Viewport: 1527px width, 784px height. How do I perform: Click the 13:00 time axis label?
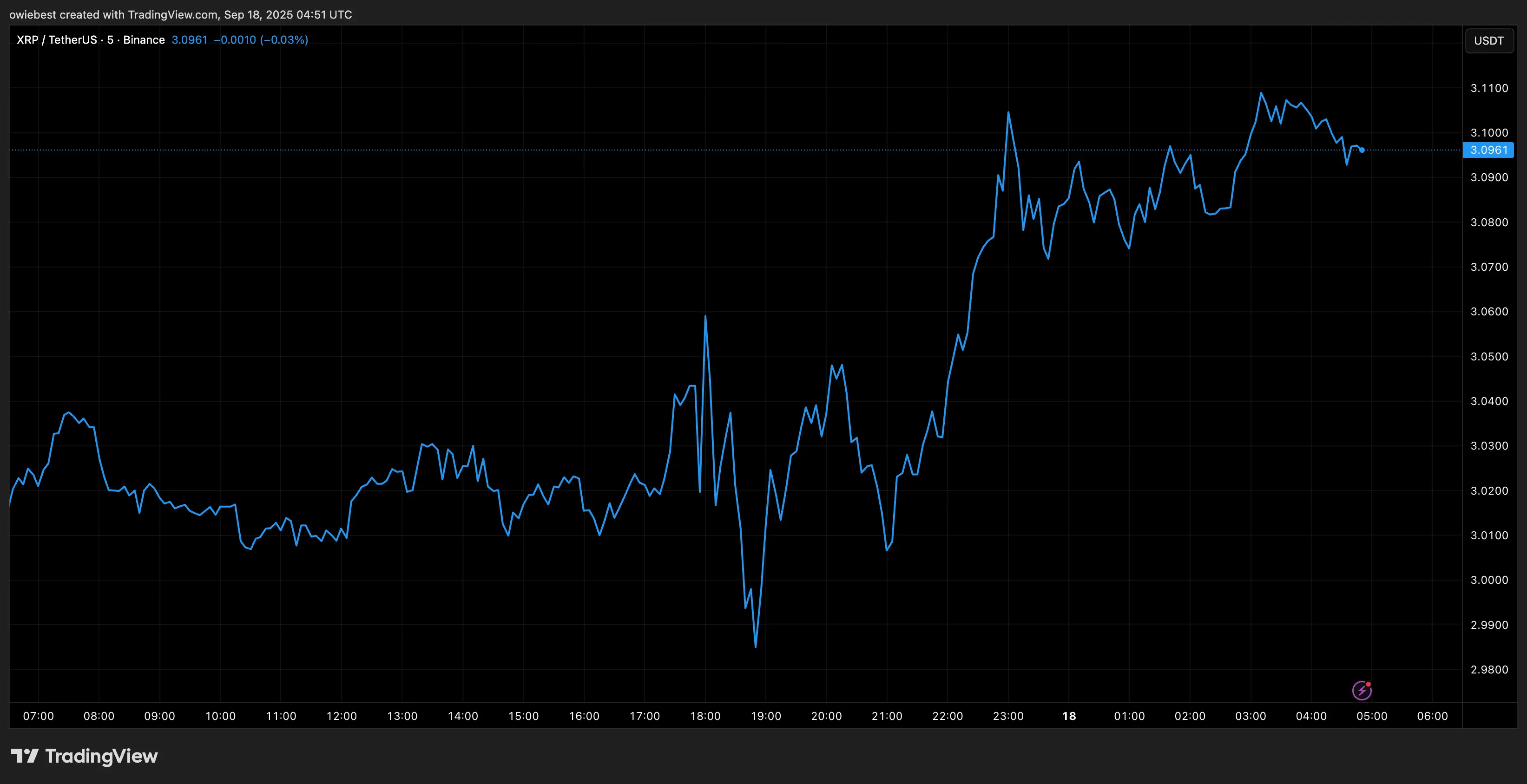[x=402, y=716]
